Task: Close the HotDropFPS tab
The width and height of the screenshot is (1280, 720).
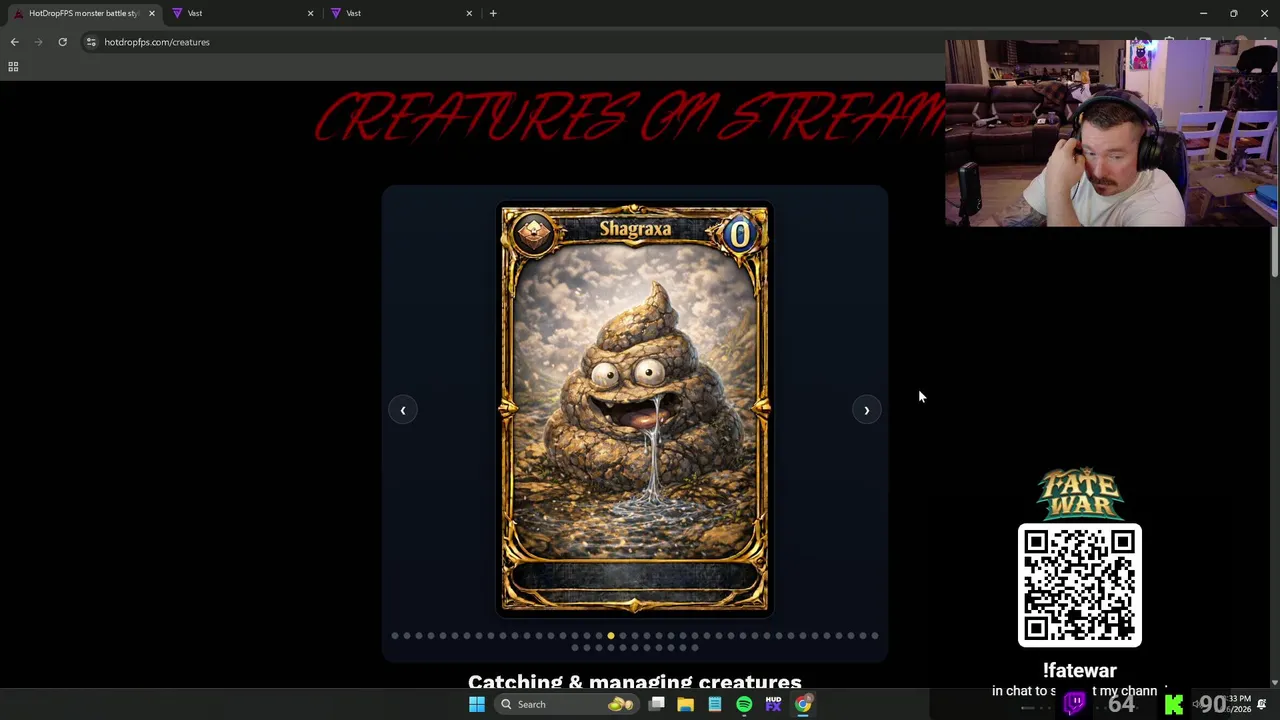Action: (x=152, y=13)
